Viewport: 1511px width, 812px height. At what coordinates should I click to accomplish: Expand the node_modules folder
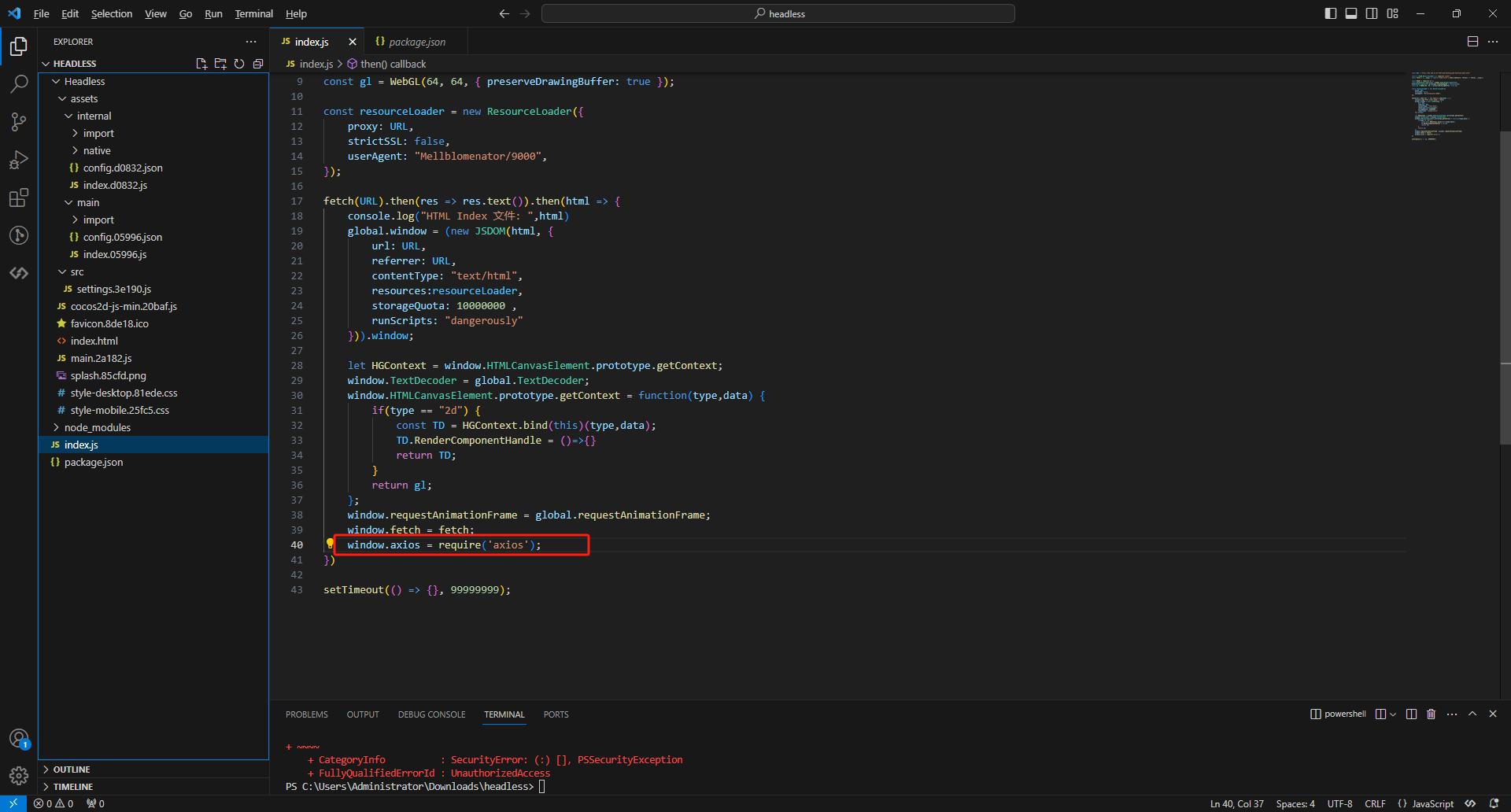coord(98,427)
